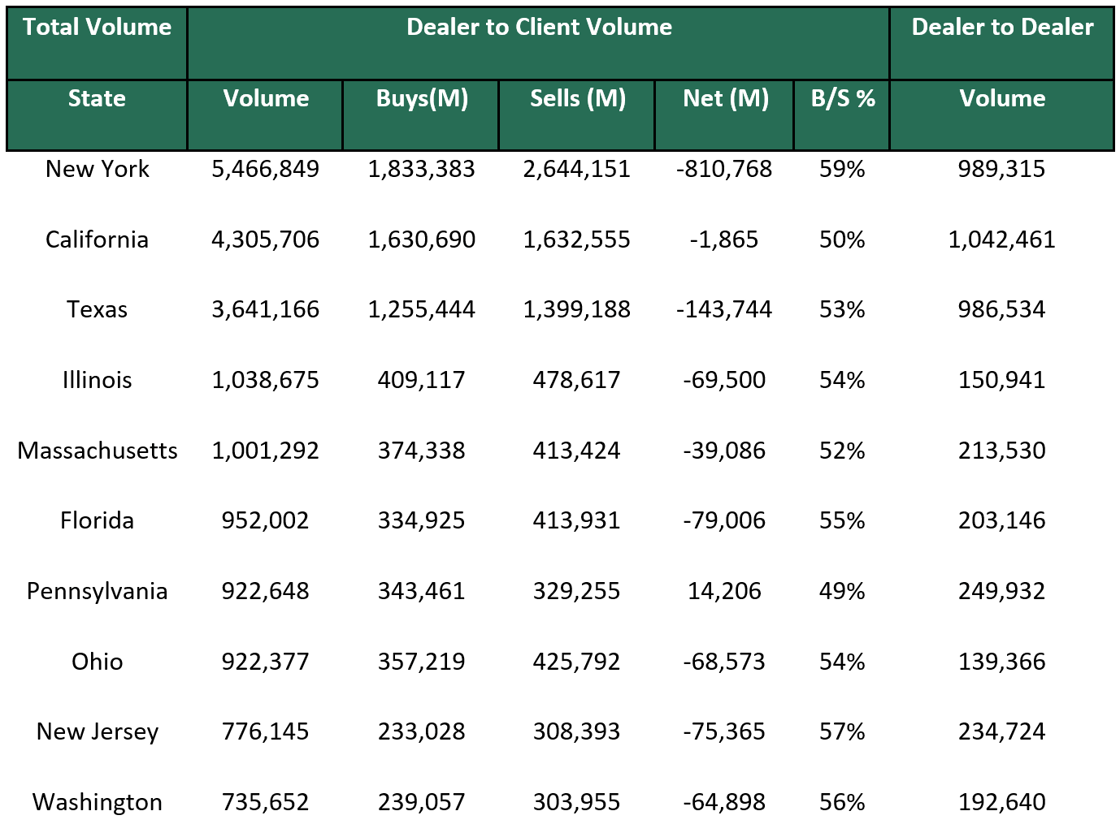Select Illinois buys value 409,117
This screenshot has height=824, width=1120.
[x=420, y=380]
